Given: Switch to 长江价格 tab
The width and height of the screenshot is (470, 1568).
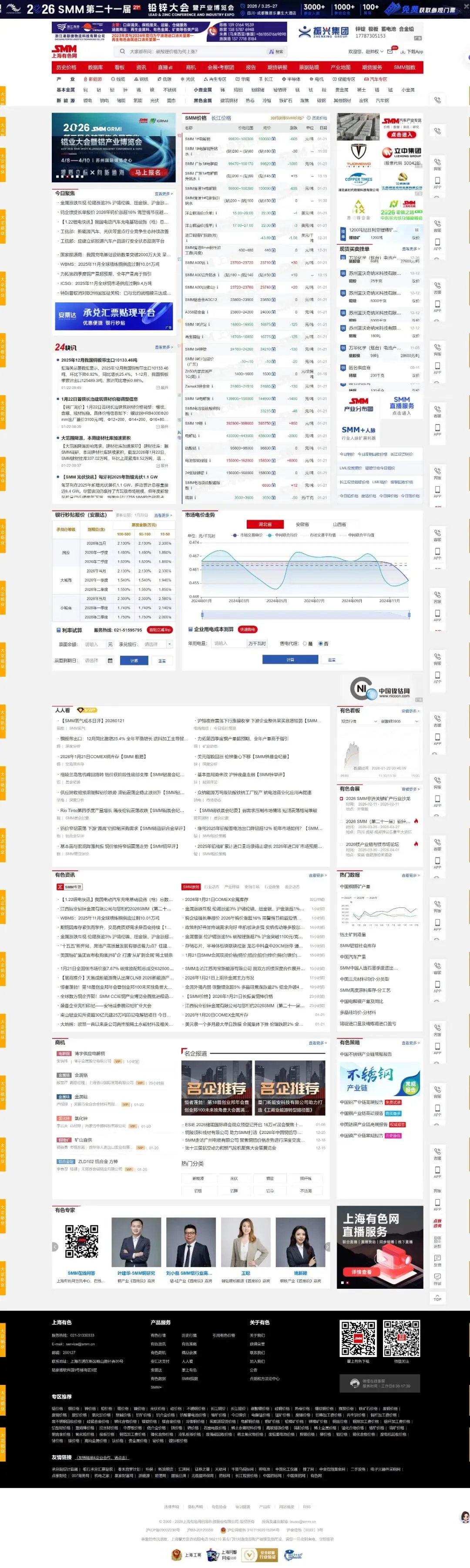Looking at the screenshot, I should [x=221, y=118].
